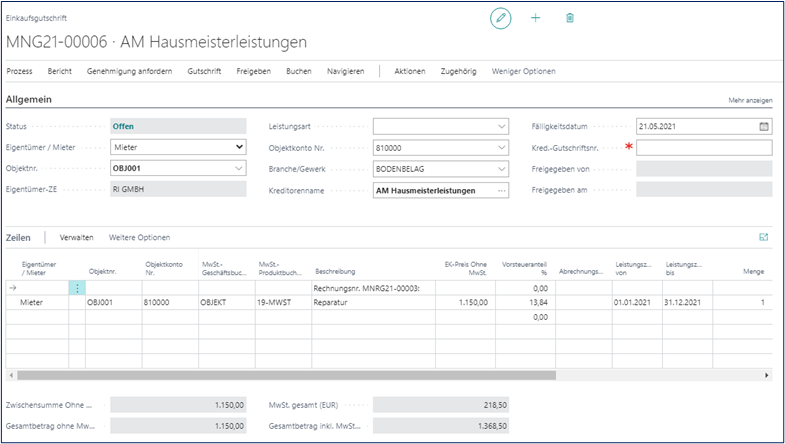
Task: Open the calendar picker for Fälligkeitsdatum
Action: coord(764,127)
